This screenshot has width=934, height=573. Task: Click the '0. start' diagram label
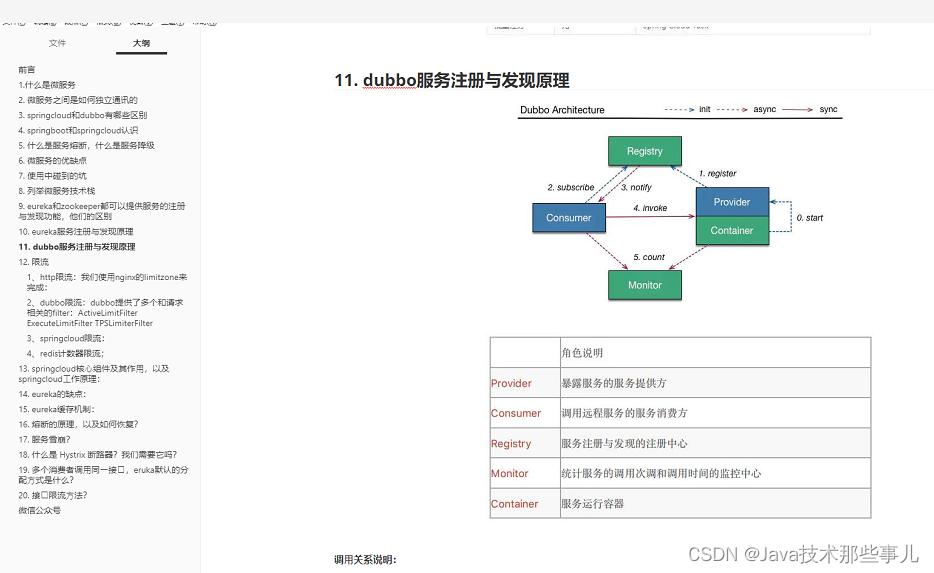810,217
